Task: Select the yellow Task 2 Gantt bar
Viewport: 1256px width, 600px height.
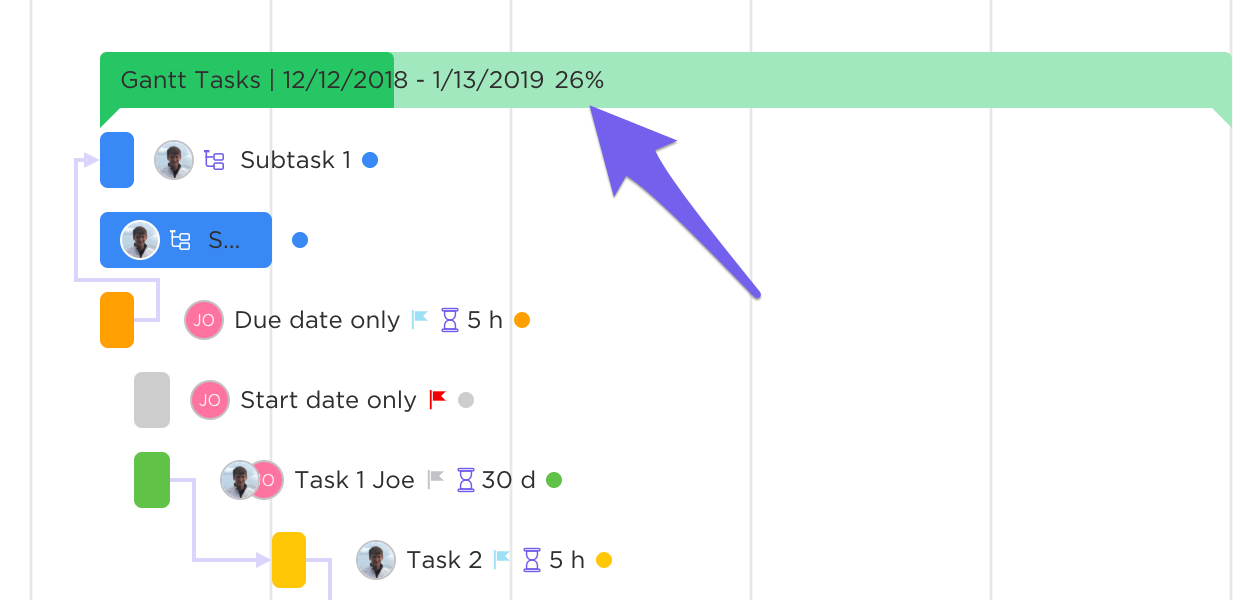Action: [x=289, y=560]
